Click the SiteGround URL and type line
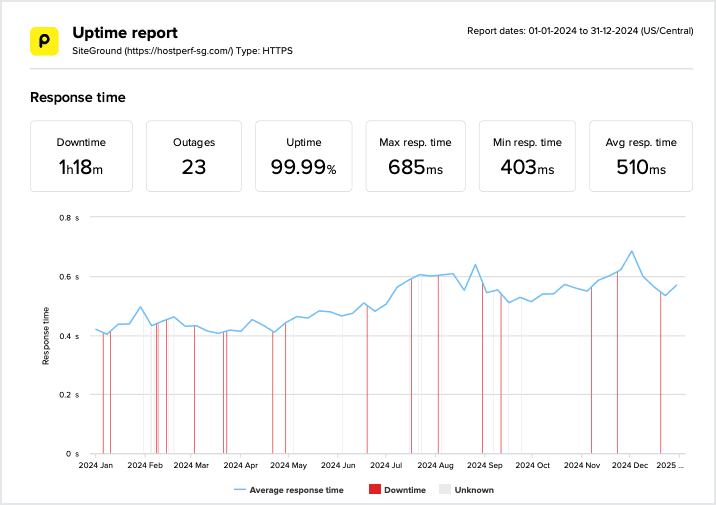 [x=182, y=51]
